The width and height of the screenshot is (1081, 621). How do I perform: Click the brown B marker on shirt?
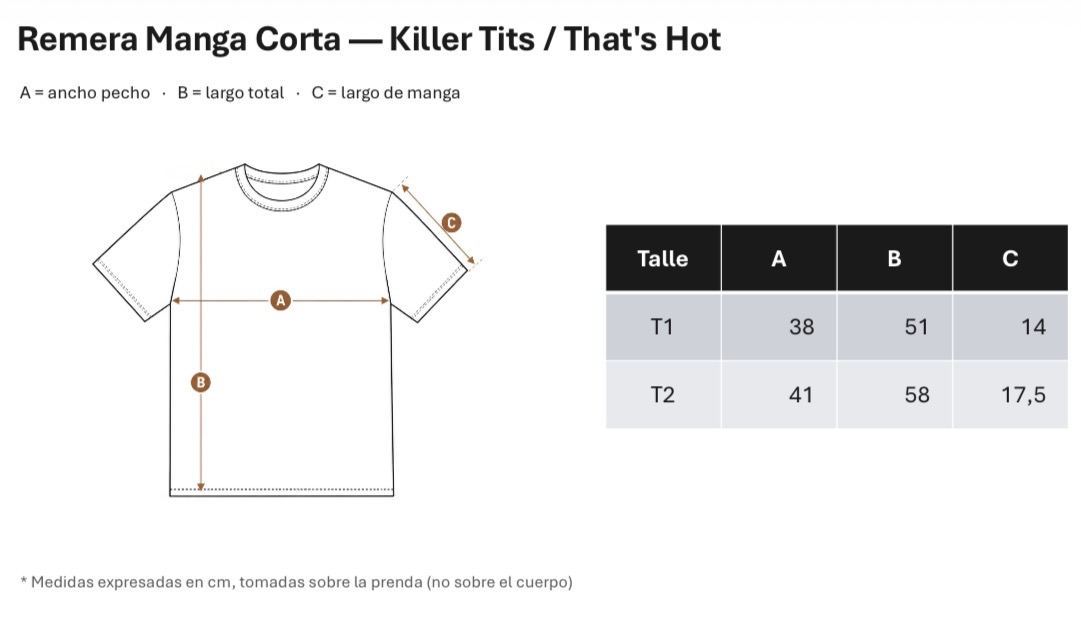click(x=201, y=383)
